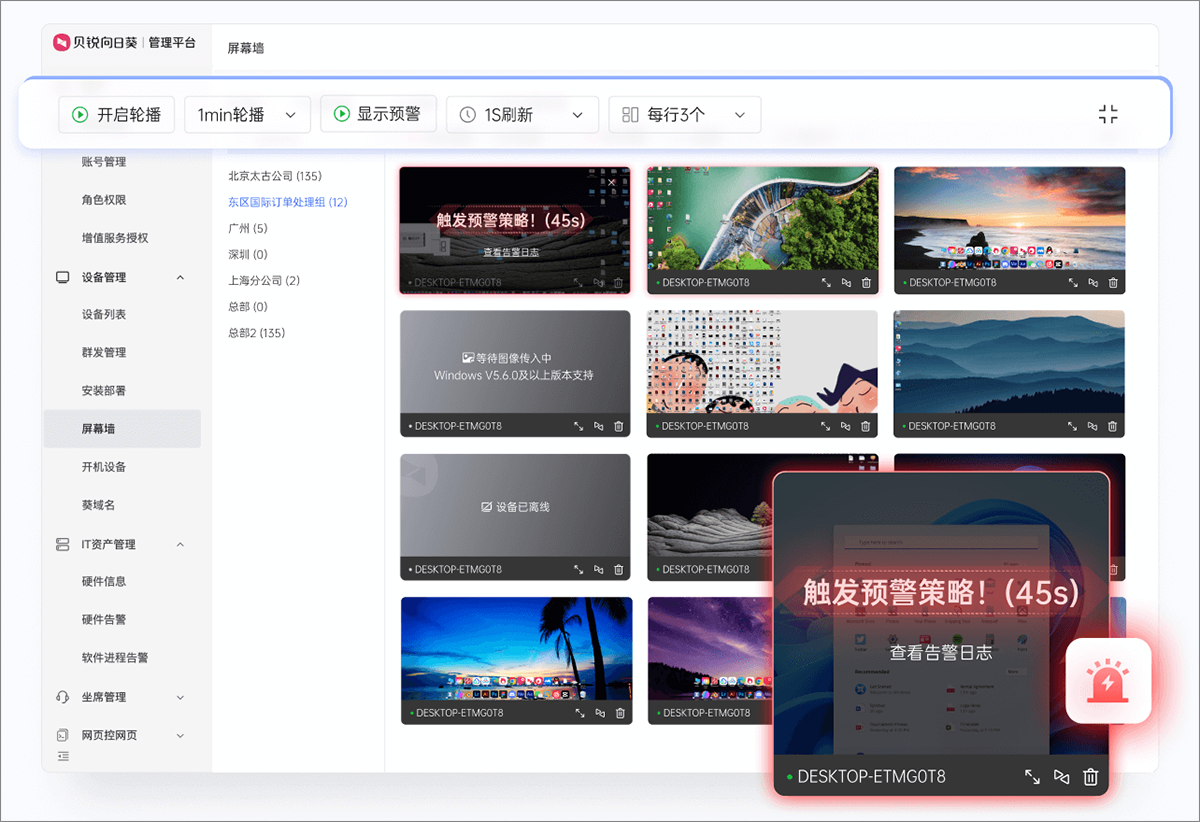Open the 1min轮播 interval dropdown
Screen dimensions: 1200x822
point(247,115)
